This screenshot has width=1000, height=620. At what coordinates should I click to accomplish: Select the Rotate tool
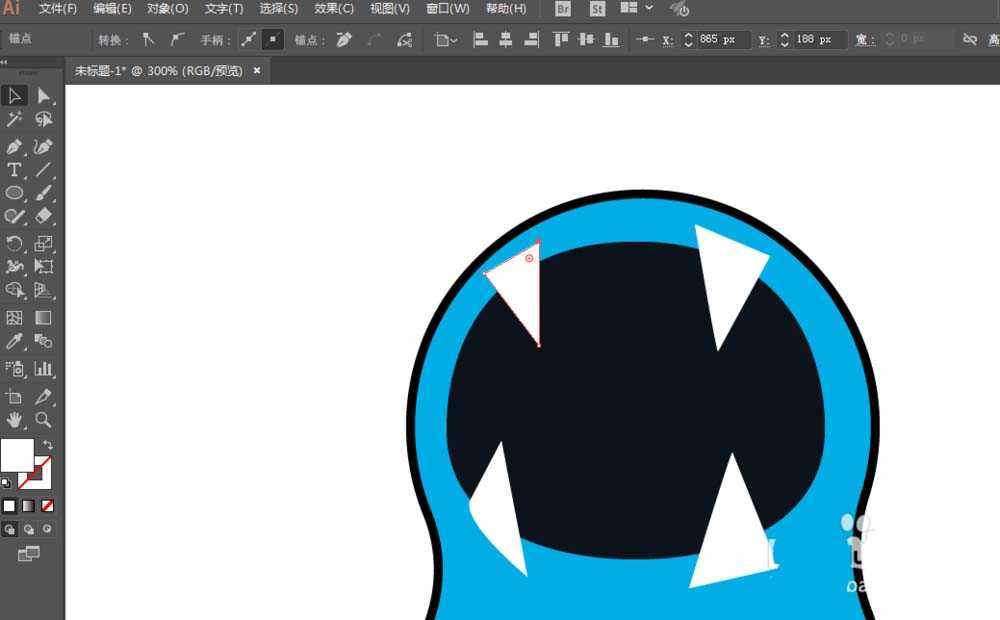tap(14, 243)
